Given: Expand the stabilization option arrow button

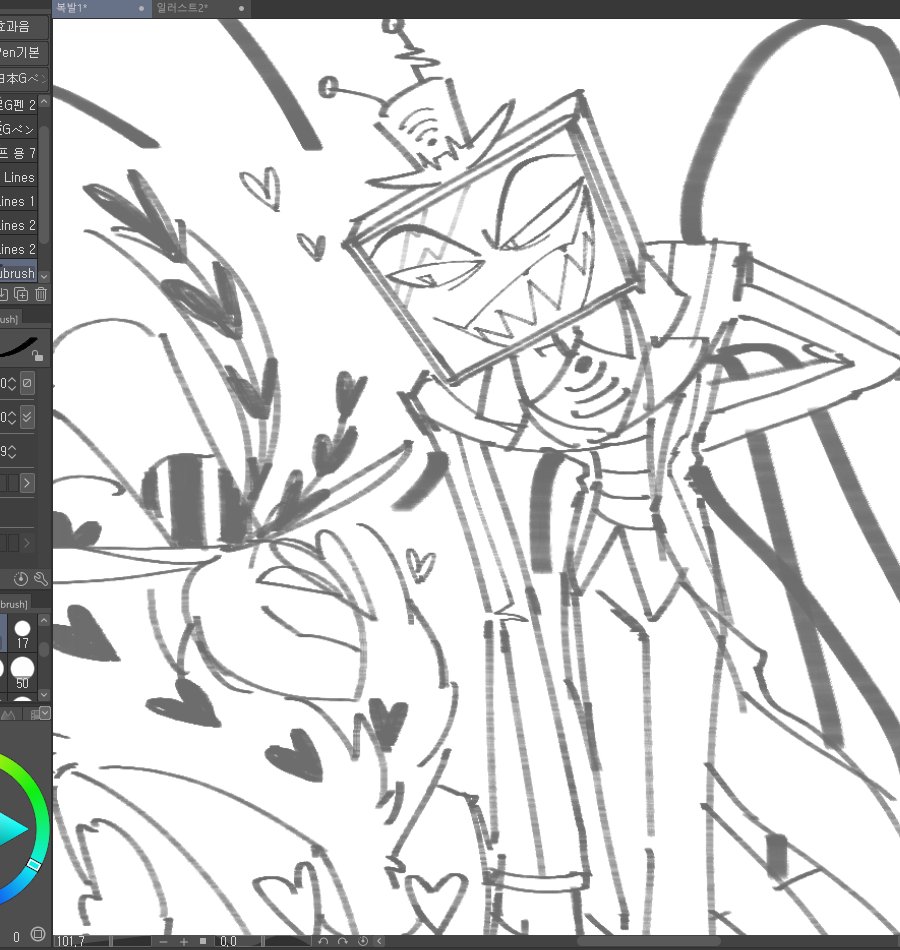Looking at the screenshot, I should [27, 483].
